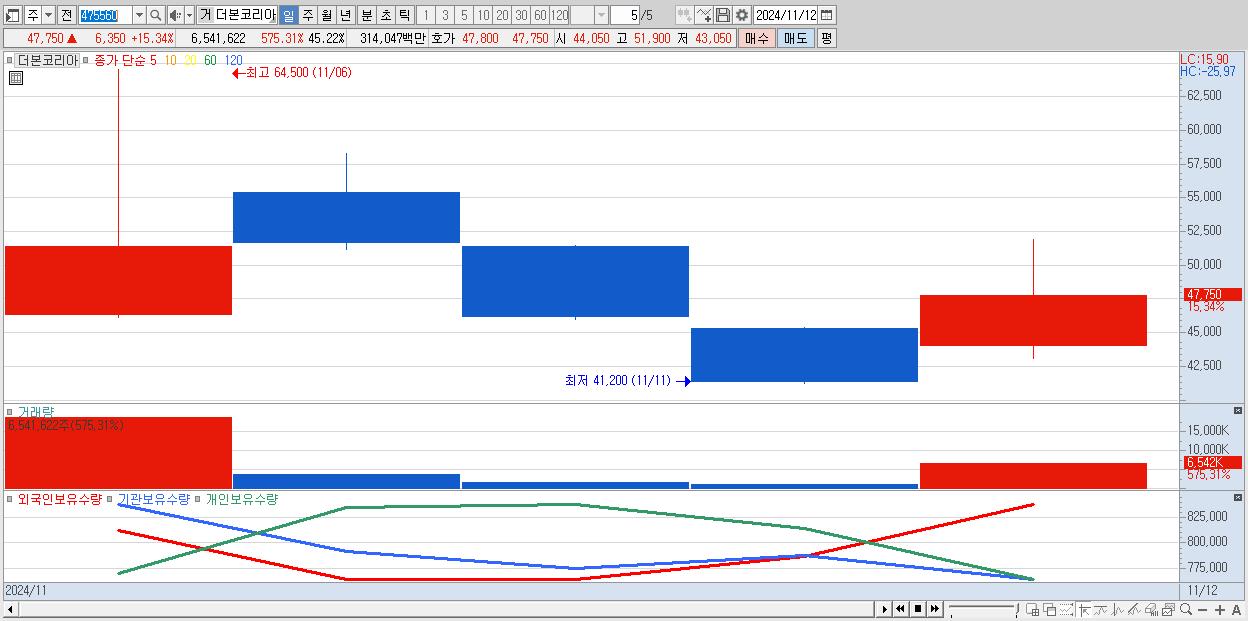This screenshot has height=621, width=1248.
Task: Click the stop button in bottom bar
Action: pos(918,609)
